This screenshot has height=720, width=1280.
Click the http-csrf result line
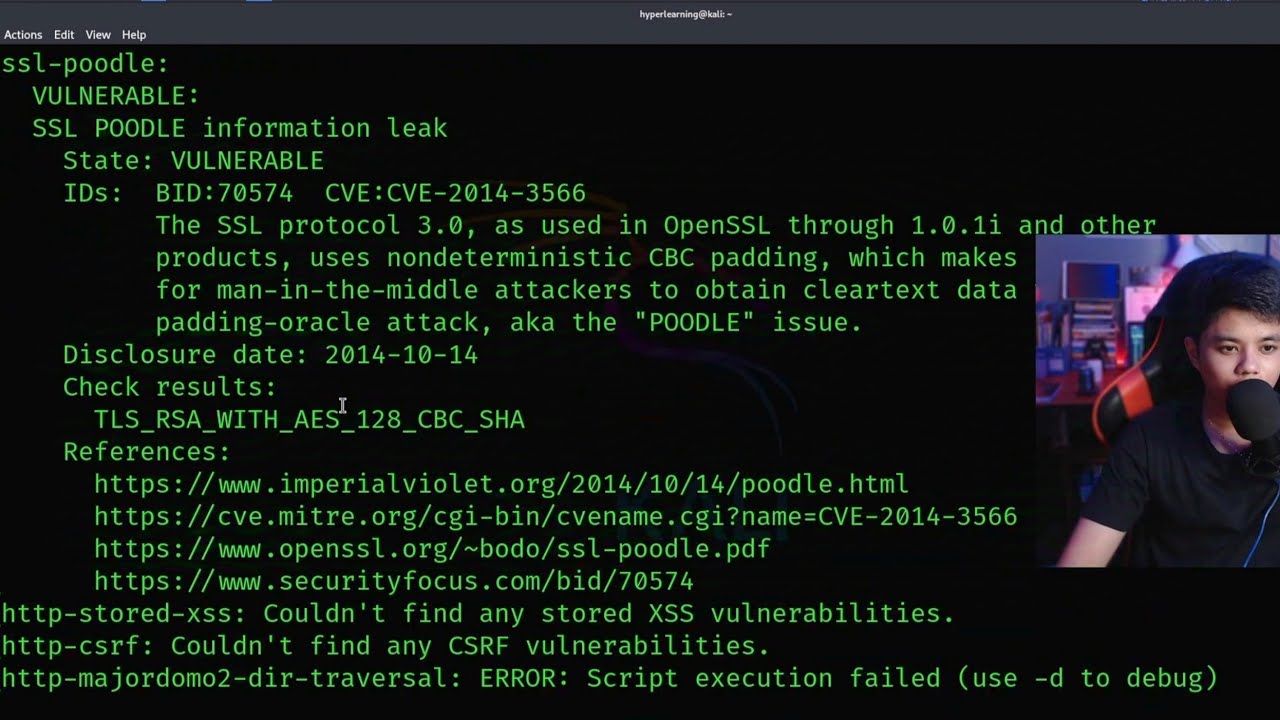point(385,646)
